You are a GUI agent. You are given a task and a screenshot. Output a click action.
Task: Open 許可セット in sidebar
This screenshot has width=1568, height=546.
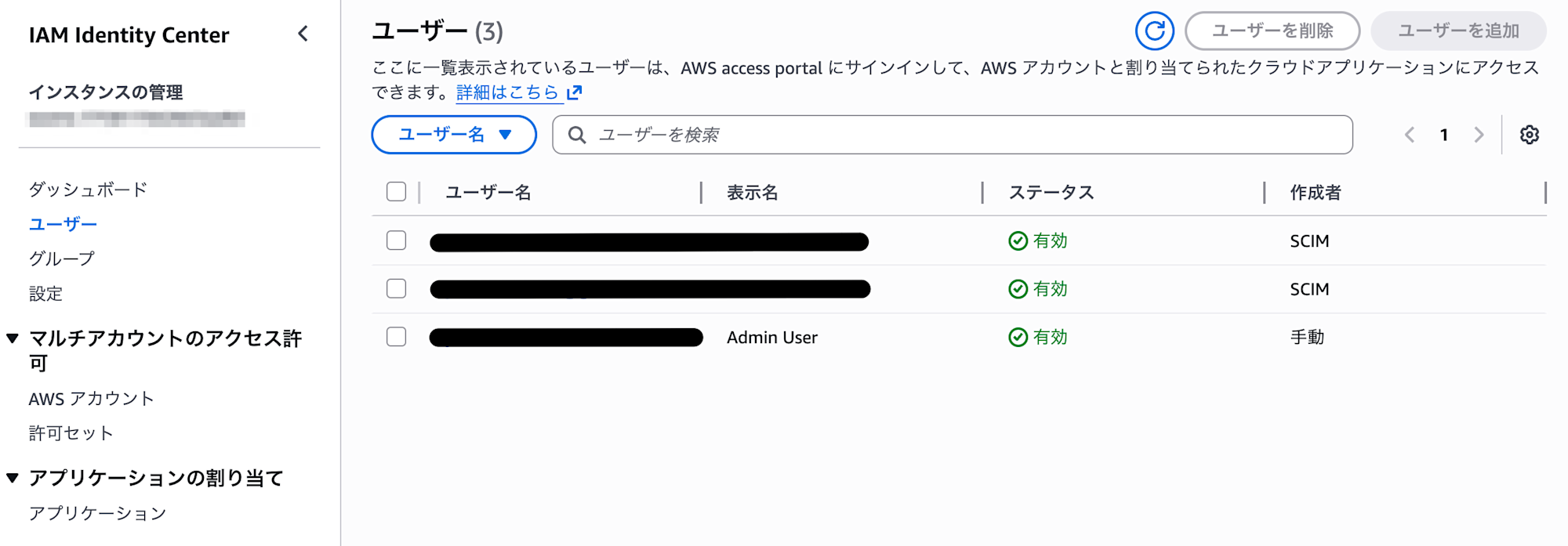(71, 433)
